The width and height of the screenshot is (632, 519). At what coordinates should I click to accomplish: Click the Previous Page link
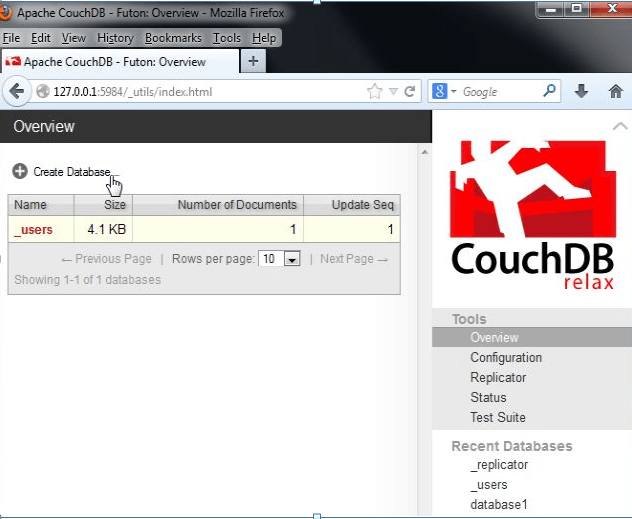[x=106, y=259]
